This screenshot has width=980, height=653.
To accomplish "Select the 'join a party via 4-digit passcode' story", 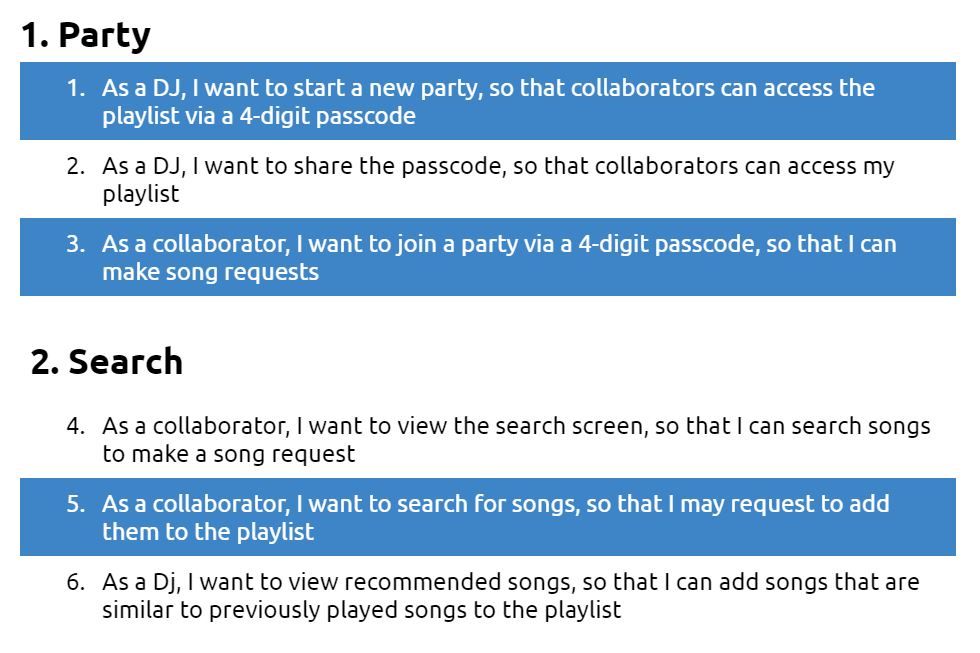I will 488,257.
